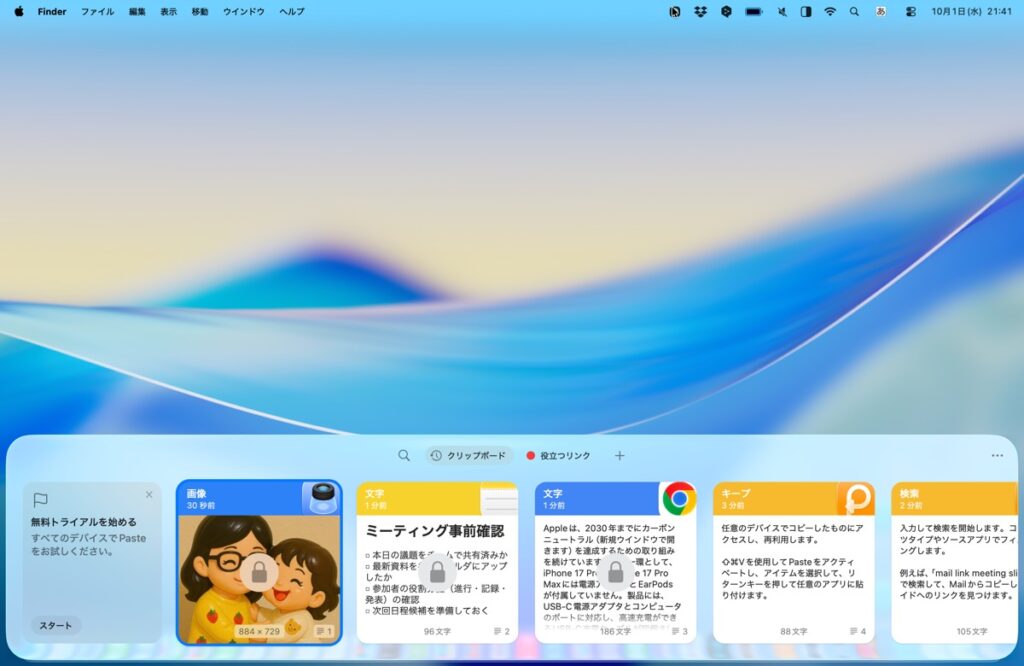Screen dimensions: 1024x666
Task: Select the 画像 clipboard image card
Action: coord(259,563)
